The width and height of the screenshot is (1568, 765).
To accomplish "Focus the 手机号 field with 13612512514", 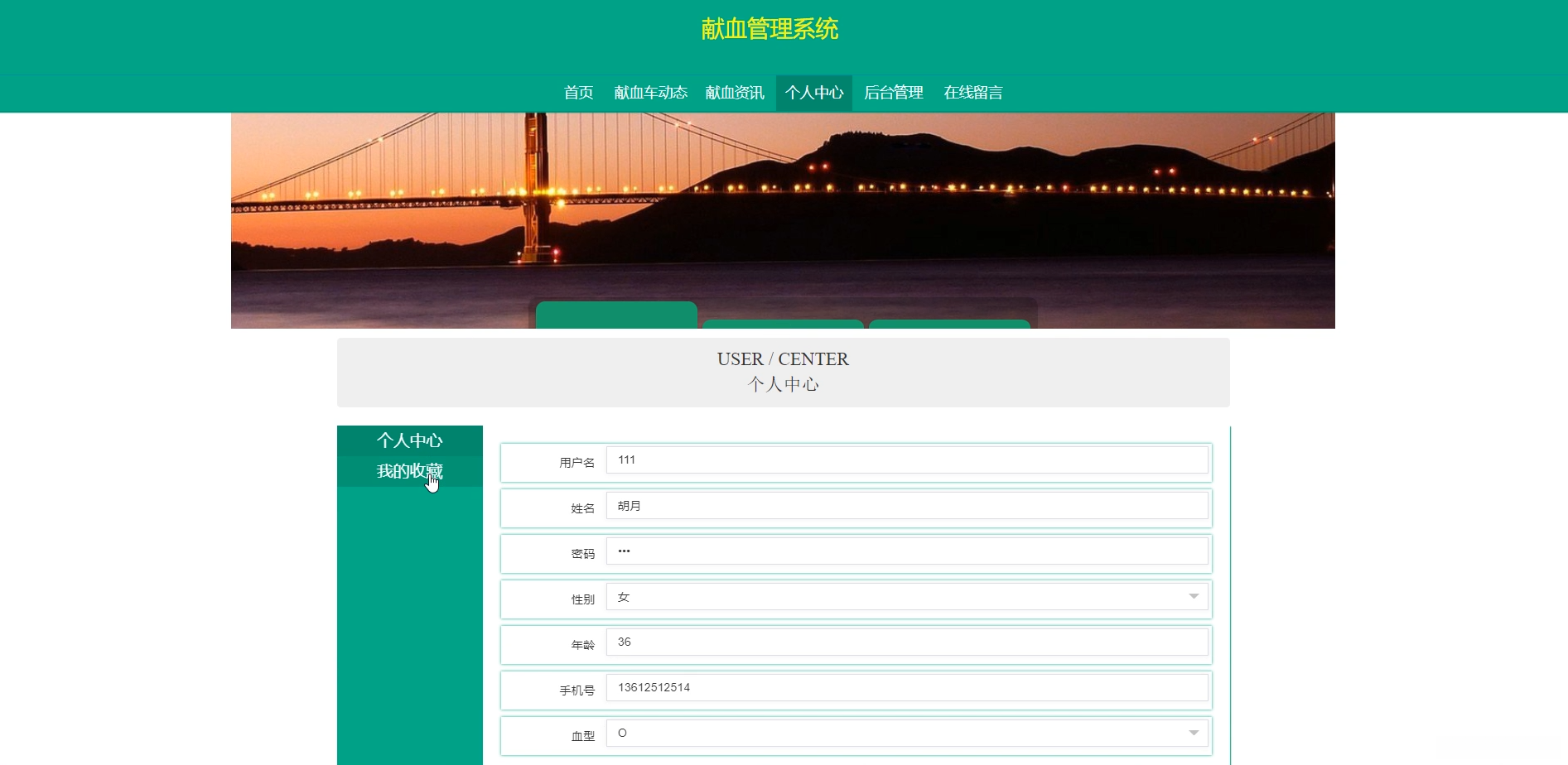I will (907, 688).
